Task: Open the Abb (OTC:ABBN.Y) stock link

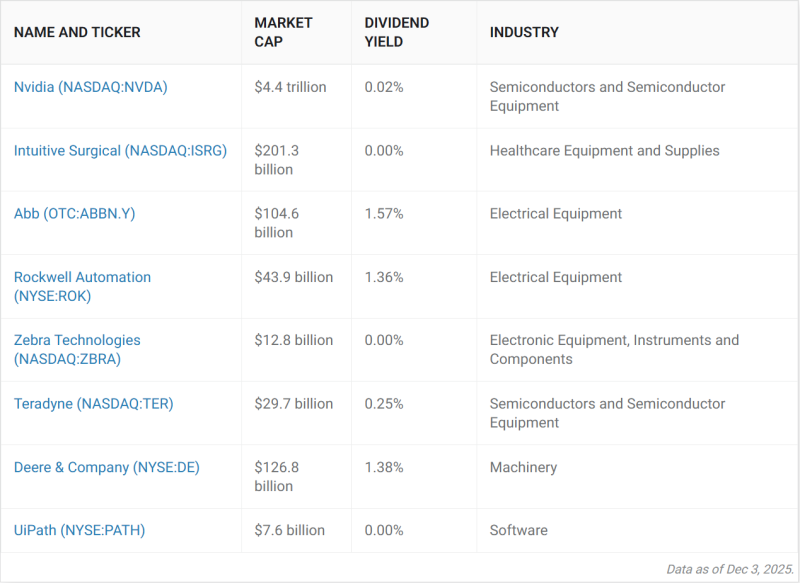Action: (x=74, y=214)
